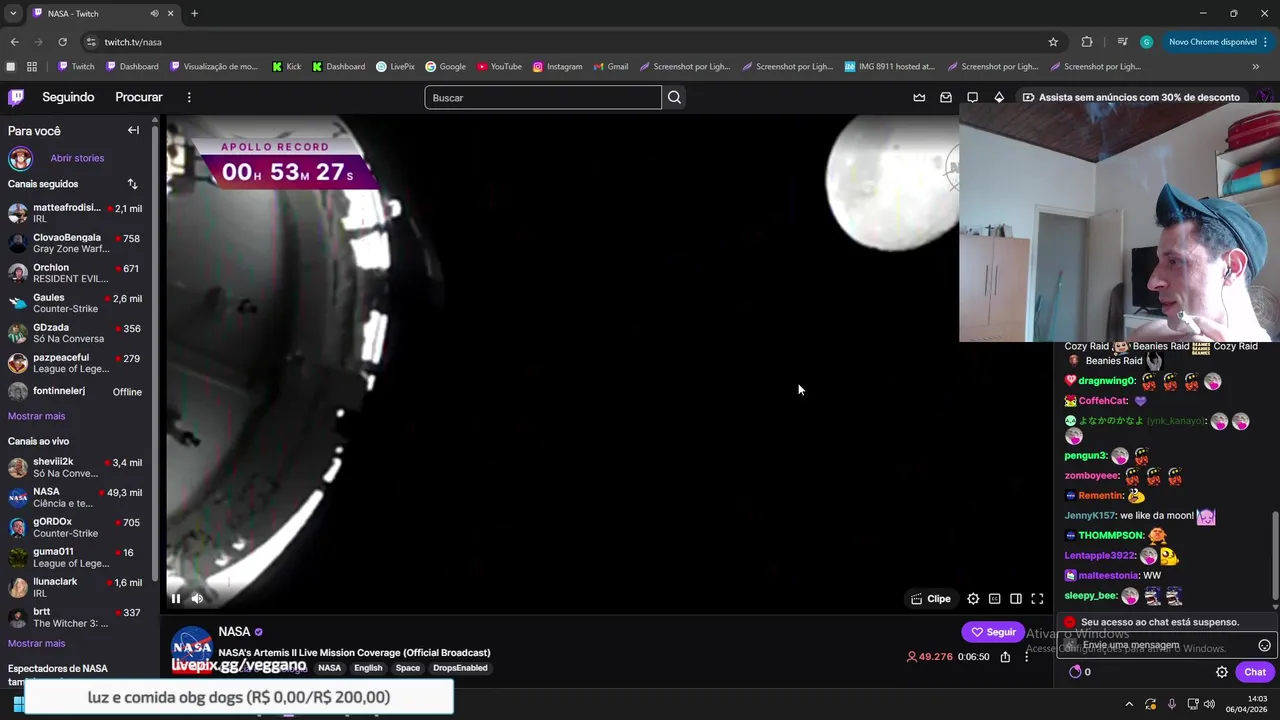Pause the NASA stream
1280x720 pixels.
tap(176, 598)
